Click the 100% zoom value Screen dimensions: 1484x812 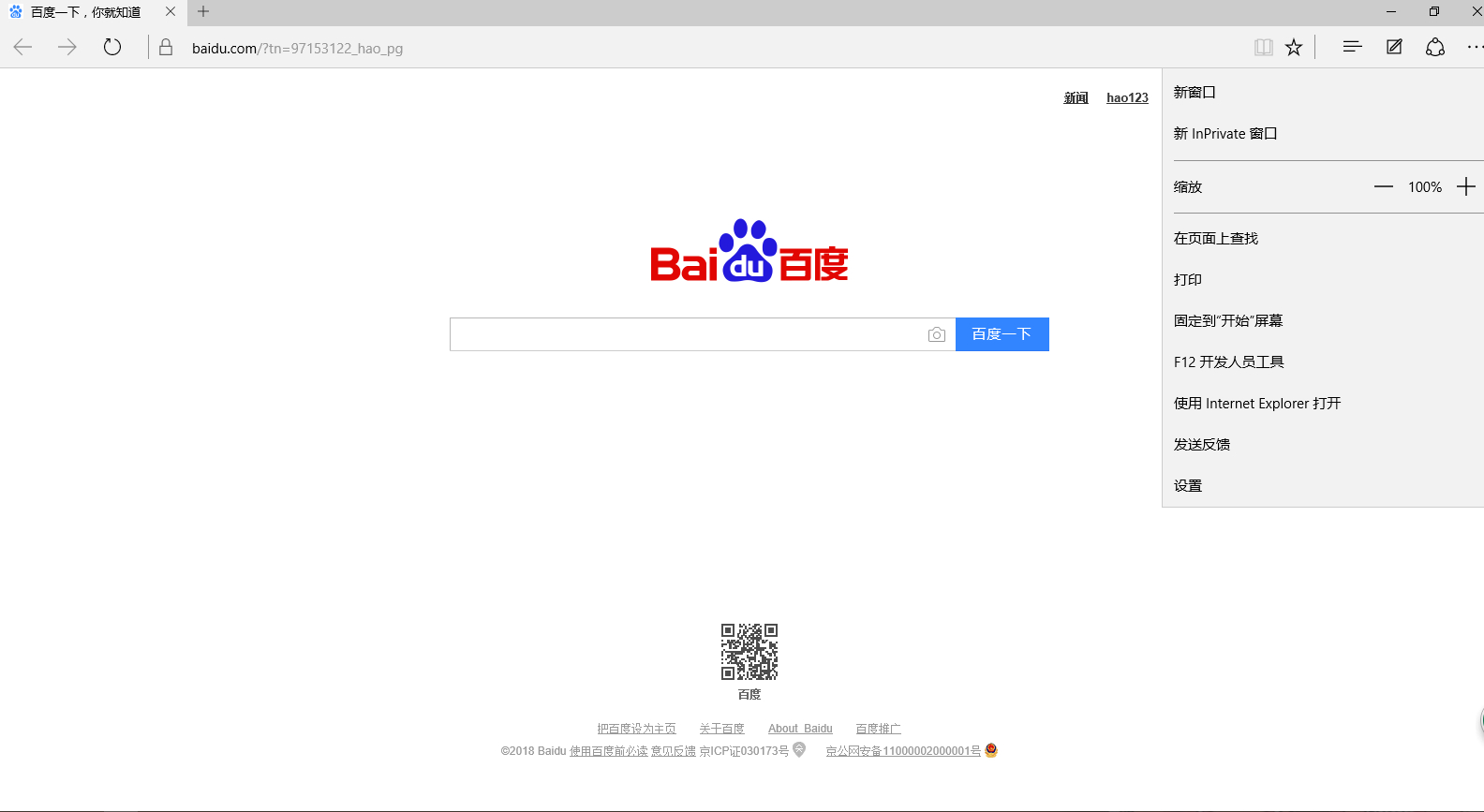[1425, 186]
